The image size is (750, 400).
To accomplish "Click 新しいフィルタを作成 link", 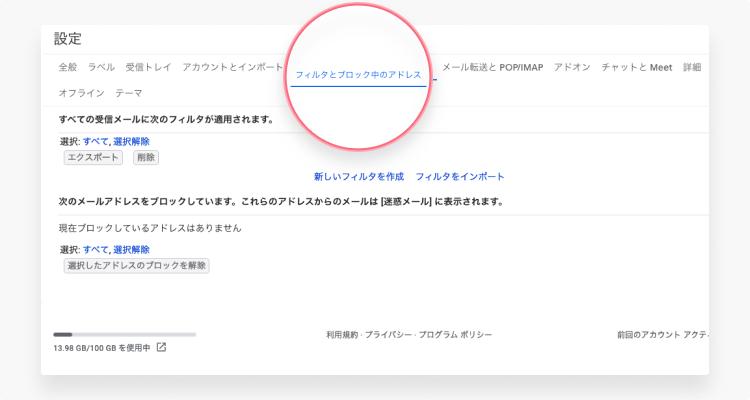I will (359, 177).
